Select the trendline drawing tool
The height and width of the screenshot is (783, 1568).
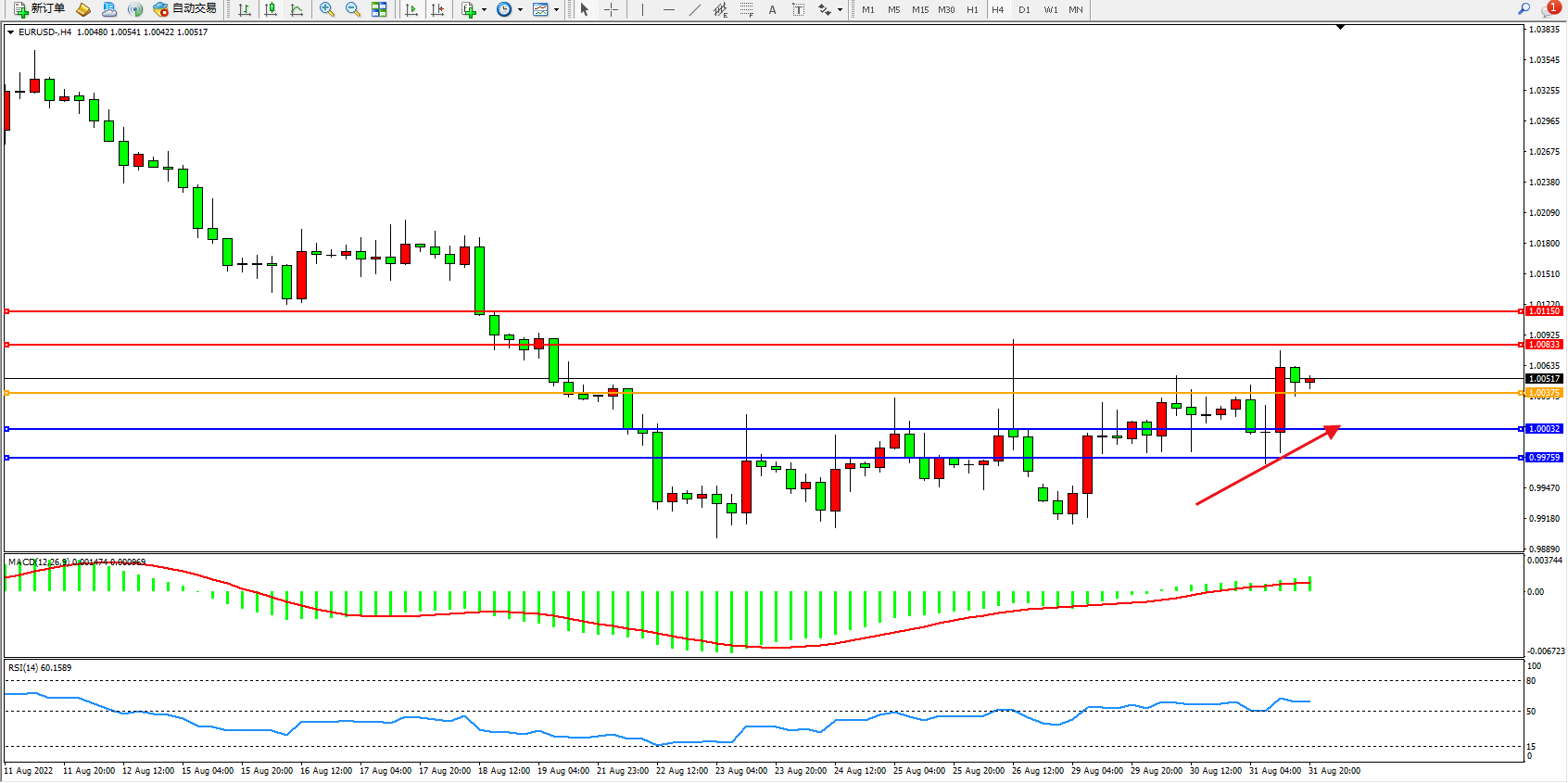pos(695,9)
